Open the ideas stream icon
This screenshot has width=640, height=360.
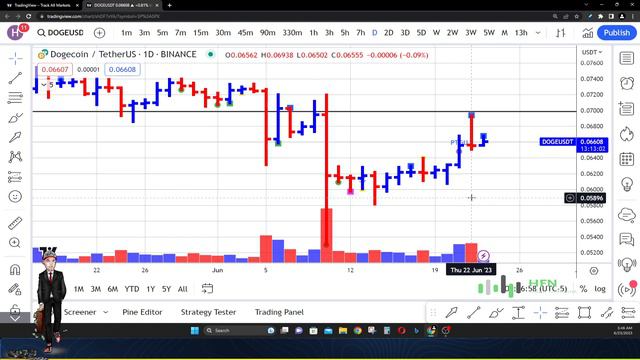tap(627, 264)
